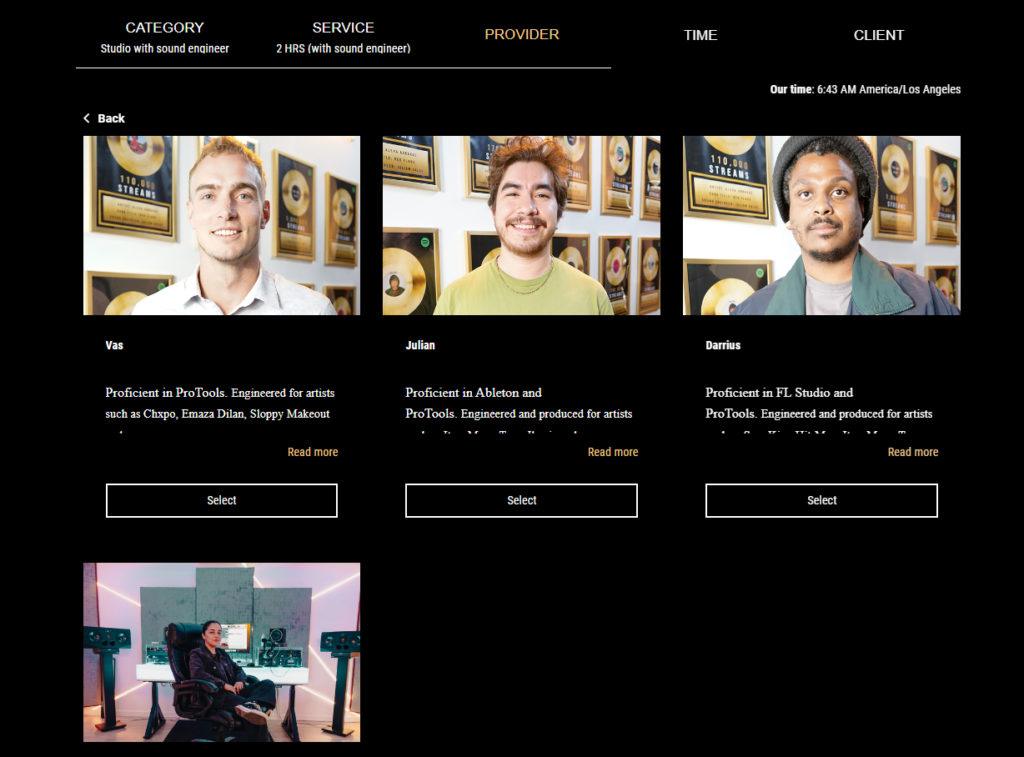Click Vas's profile photo

click(x=221, y=225)
